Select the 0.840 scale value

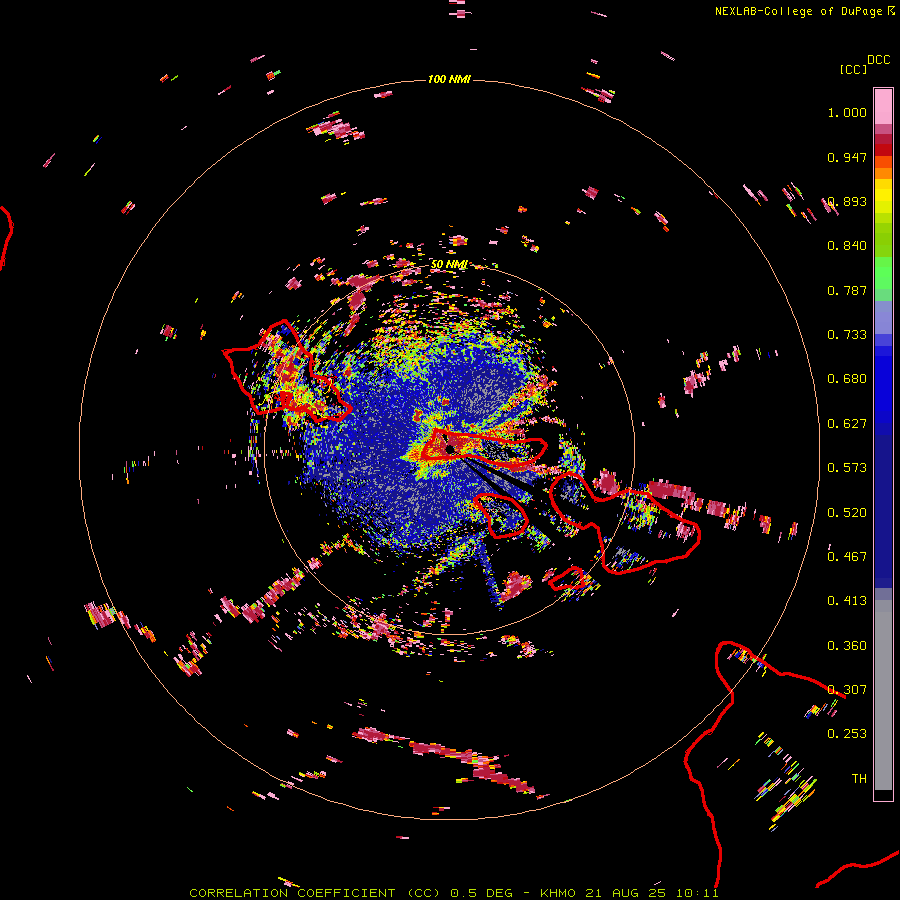point(847,246)
